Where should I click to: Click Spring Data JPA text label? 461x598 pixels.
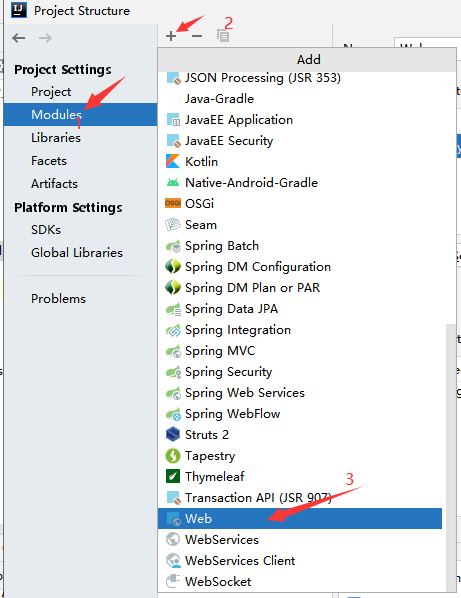231,309
